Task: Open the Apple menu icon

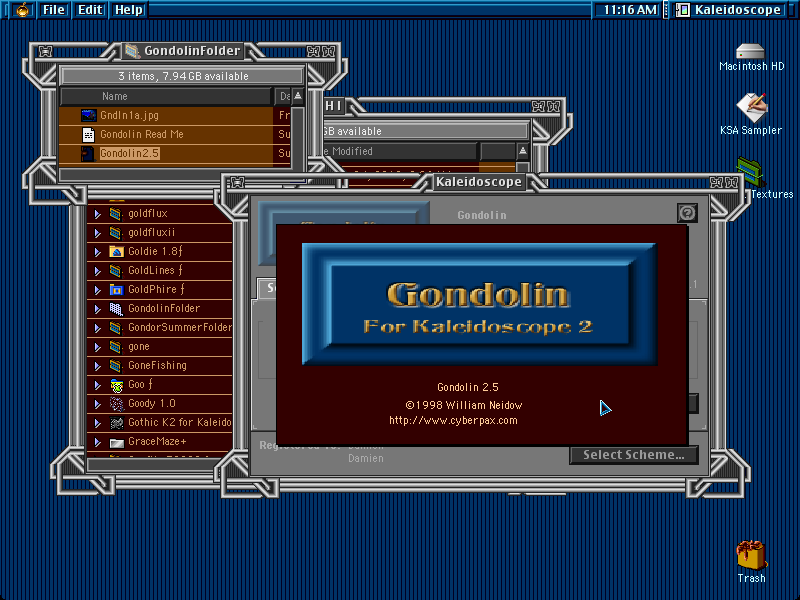Action: pyautogui.click(x=22, y=10)
